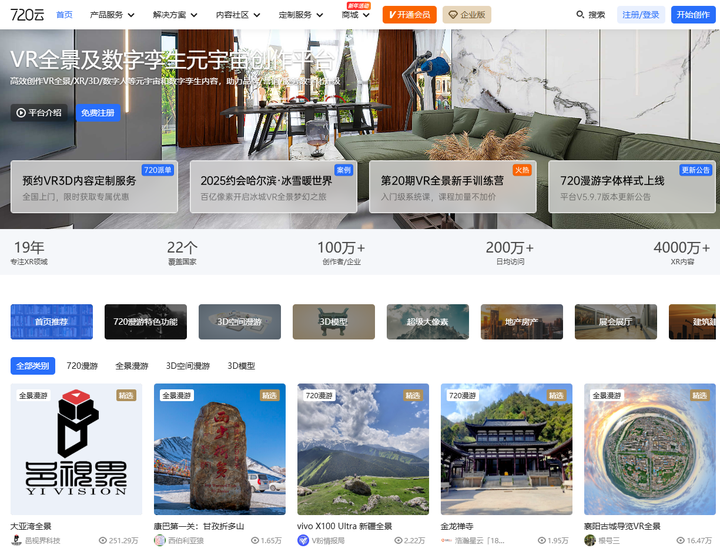Image resolution: width=720 pixels, height=555 pixels.
Task: Open the search magnifier icon
Action: (x=580, y=15)
